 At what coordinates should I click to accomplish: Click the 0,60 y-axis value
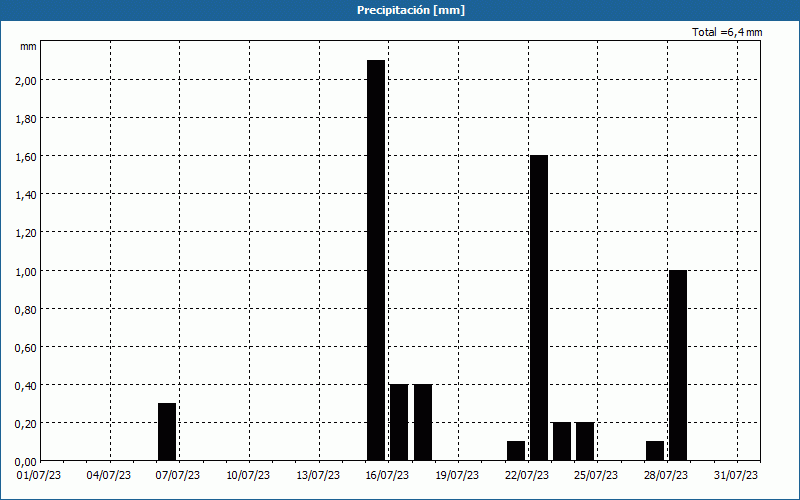click(x=26, y=347)
